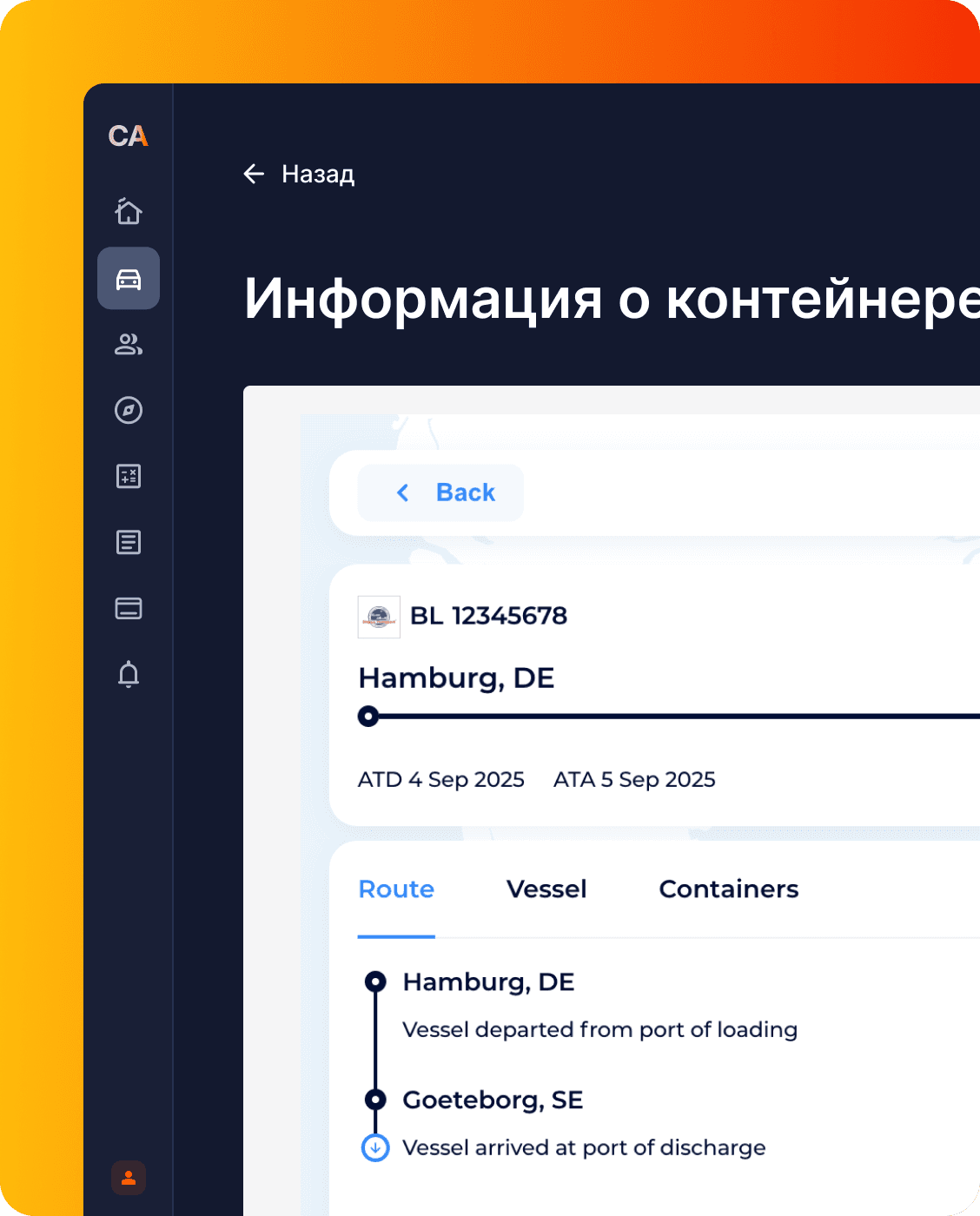Viewport: 980px width, 1216px height.
Task: Open the users section in the sidebar
Action: click(x=128, y=345)
